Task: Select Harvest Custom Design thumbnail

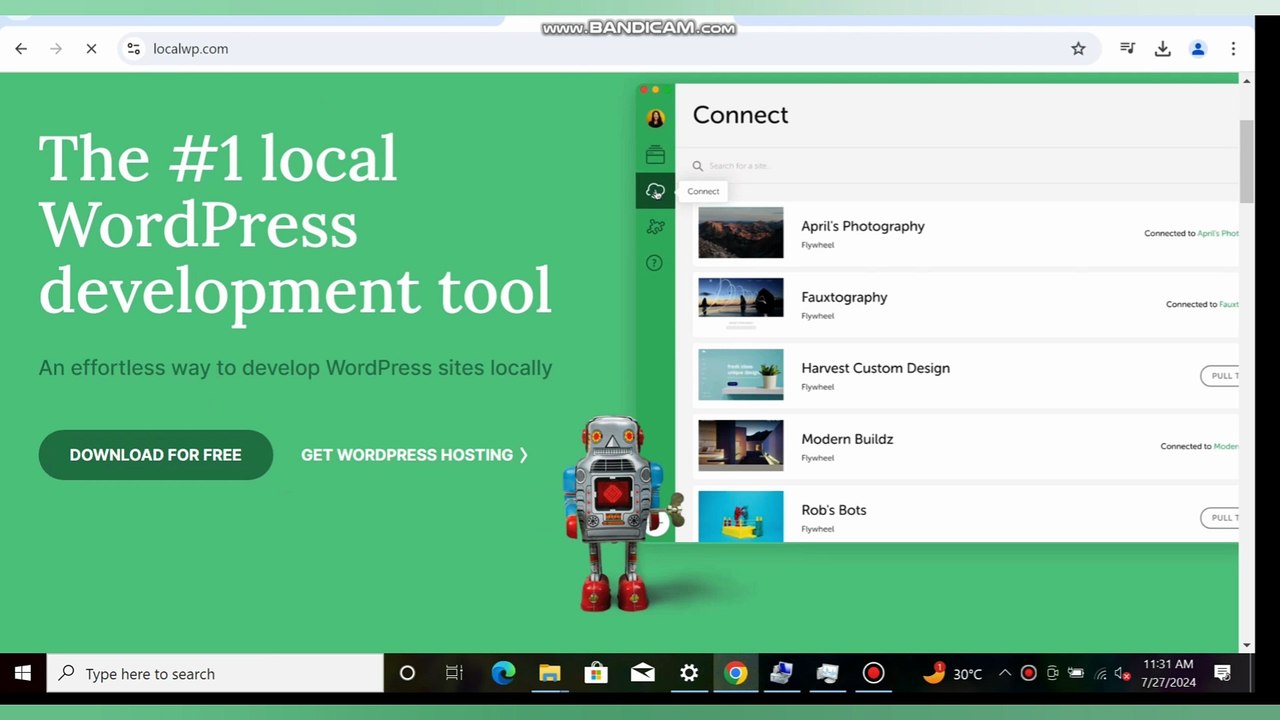Action: pos(741,374)
